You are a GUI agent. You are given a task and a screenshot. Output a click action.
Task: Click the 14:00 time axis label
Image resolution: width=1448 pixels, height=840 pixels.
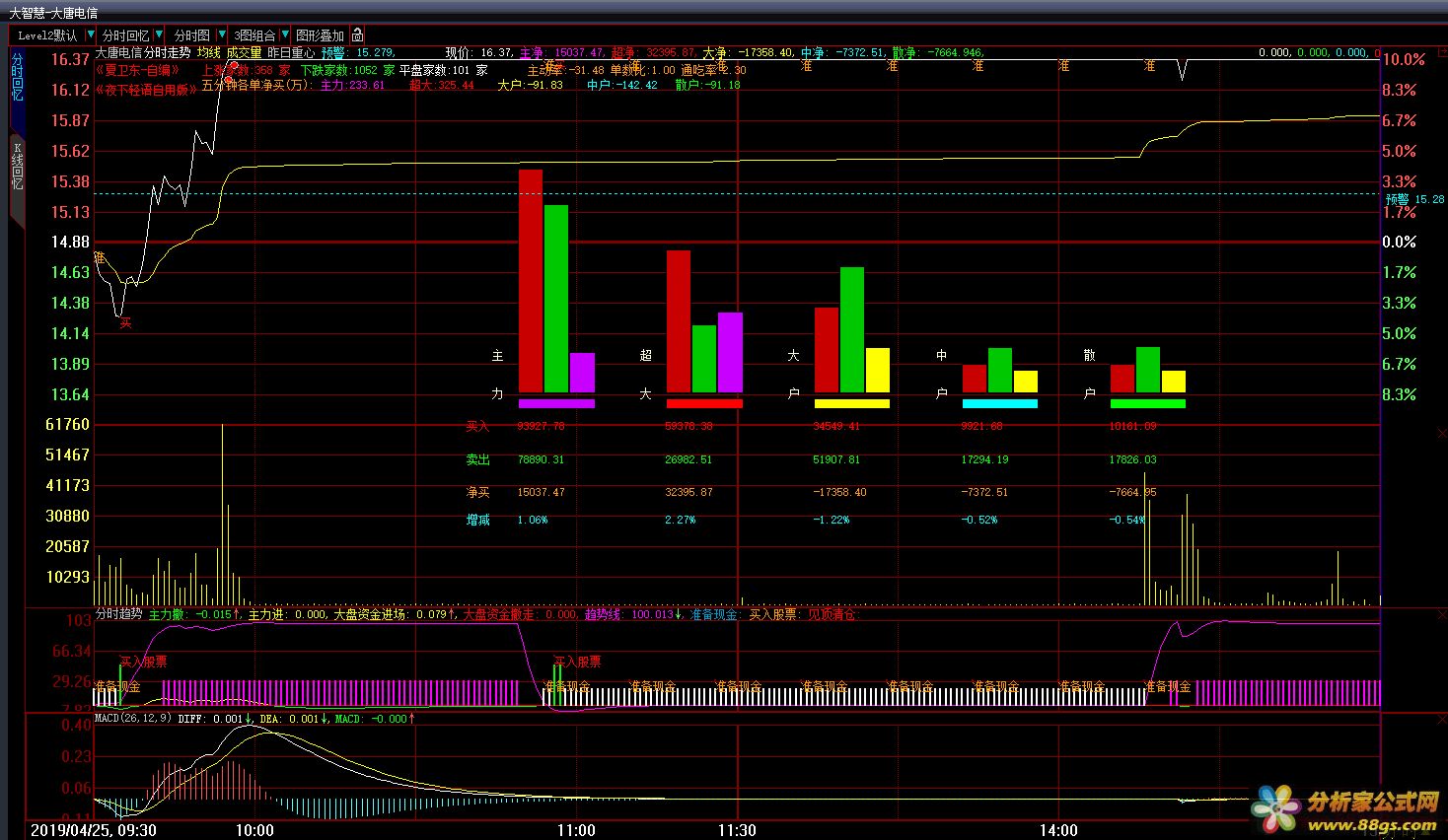pyautogui.click(x=1058, y=831)
